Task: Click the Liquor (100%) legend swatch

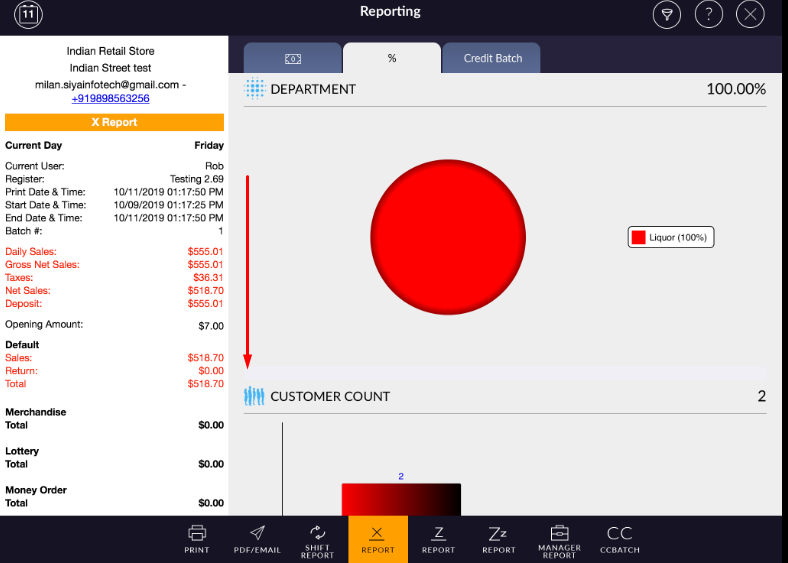Action: [x=638, y=238]
